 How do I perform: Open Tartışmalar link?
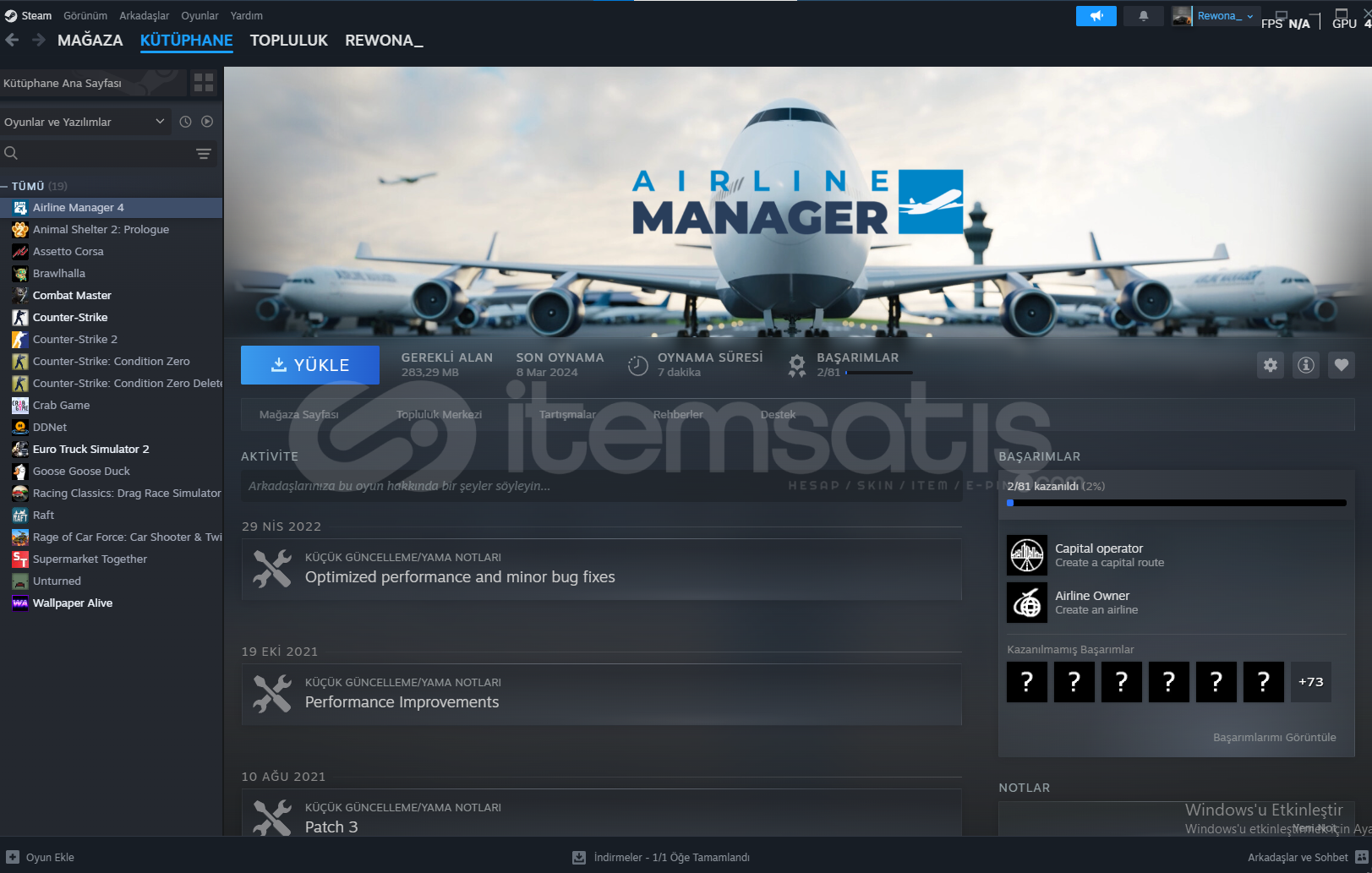click(x=567, y=415)
